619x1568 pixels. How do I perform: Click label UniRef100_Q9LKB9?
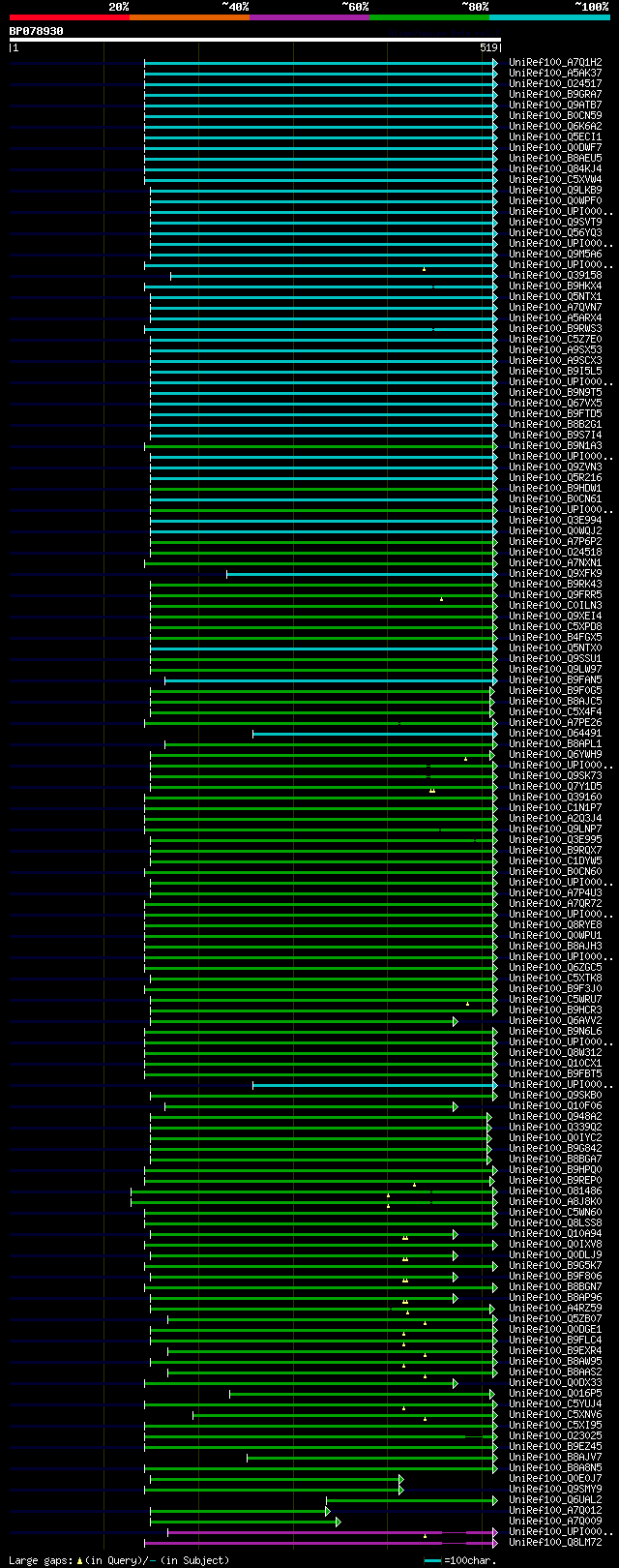tap(556, 191)
